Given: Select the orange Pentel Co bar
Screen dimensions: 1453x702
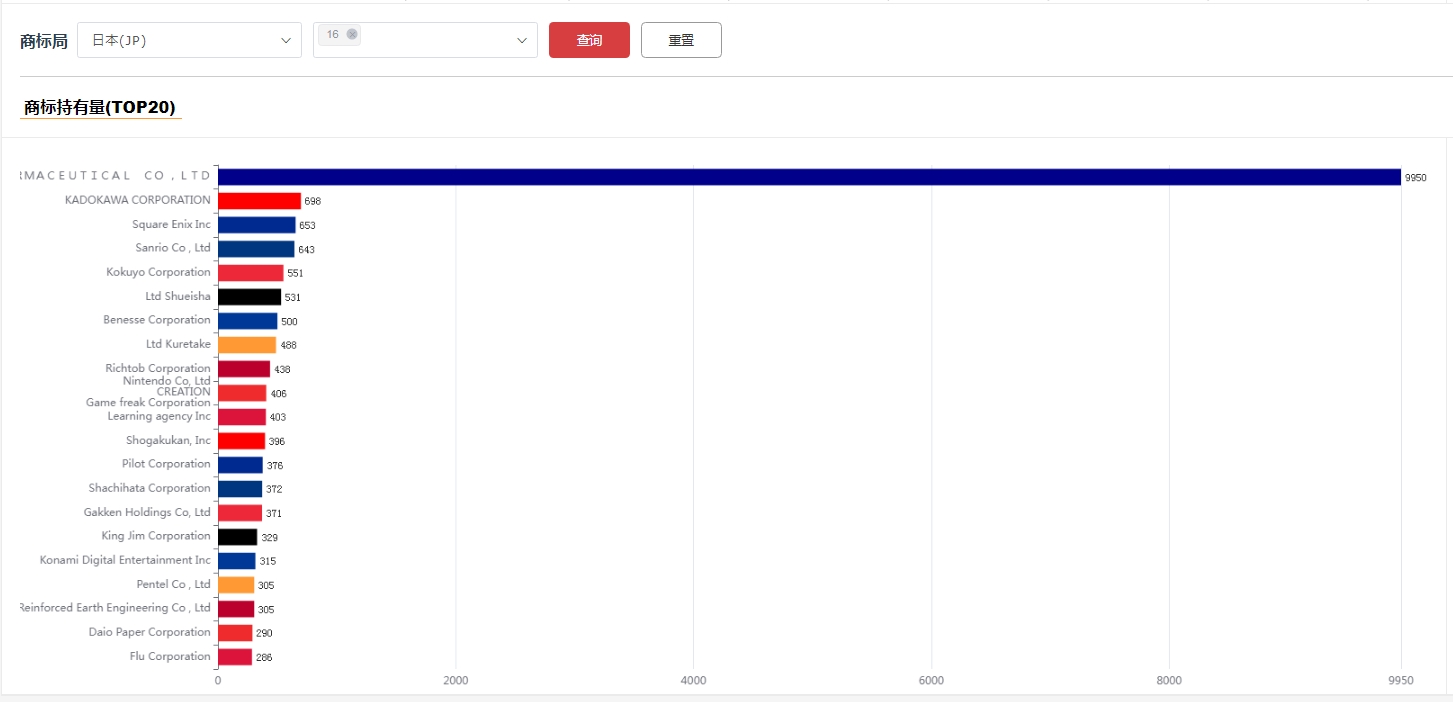Looking at the screenshot, I should tap(236, 585).
